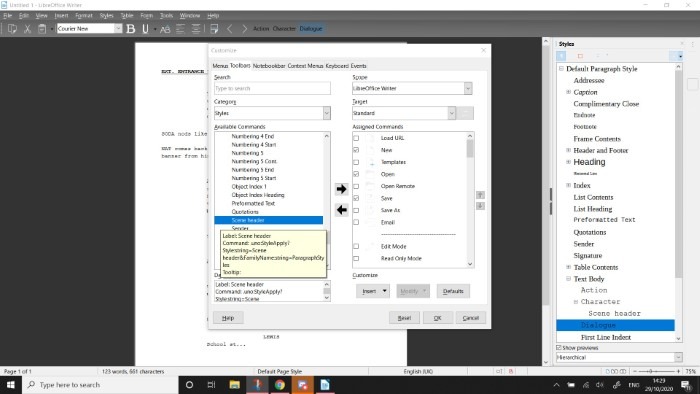700x394 pixels.
Task: Click the Taskbar search box
Action: click(100, 385)
